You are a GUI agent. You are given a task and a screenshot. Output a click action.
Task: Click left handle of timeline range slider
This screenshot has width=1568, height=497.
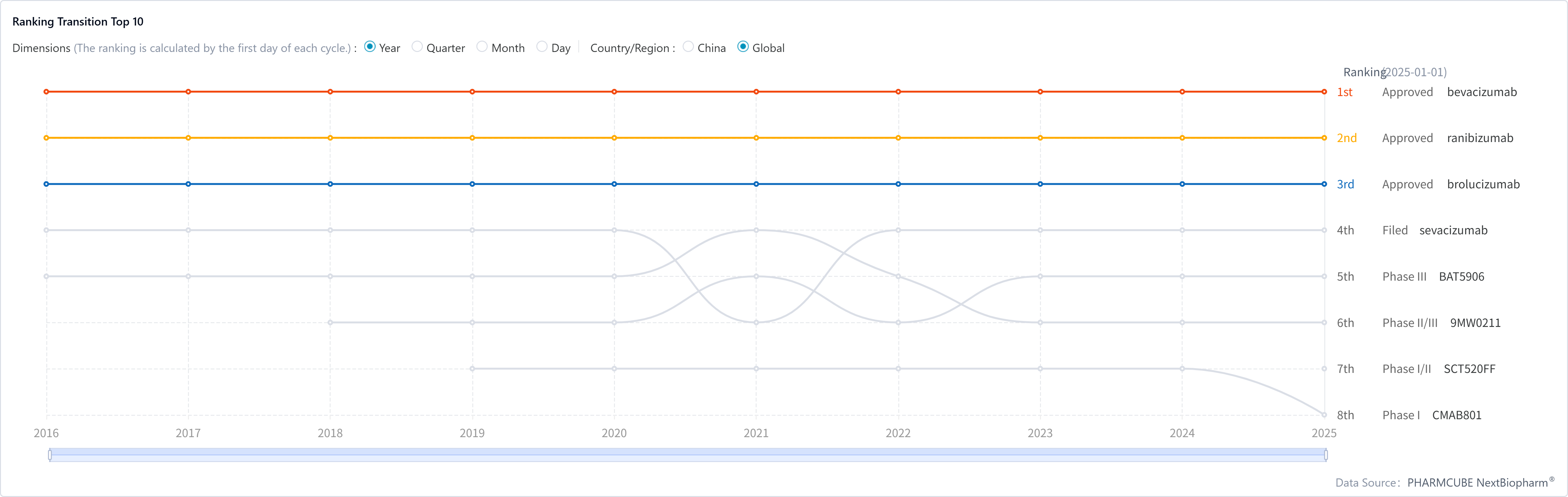pos(50,454)
